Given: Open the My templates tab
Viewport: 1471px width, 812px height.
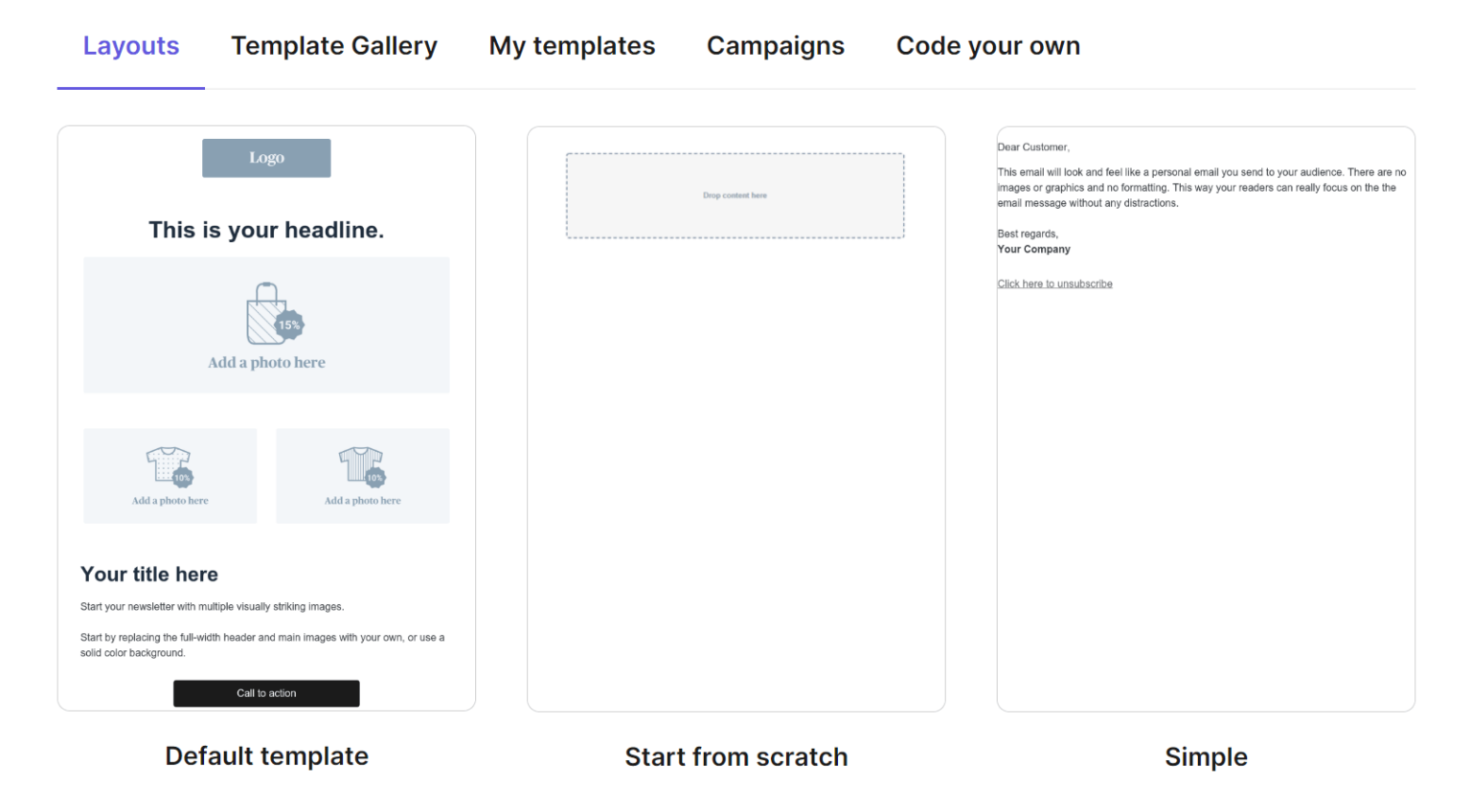Looking at the screenshot, I should tap(572, 45).
